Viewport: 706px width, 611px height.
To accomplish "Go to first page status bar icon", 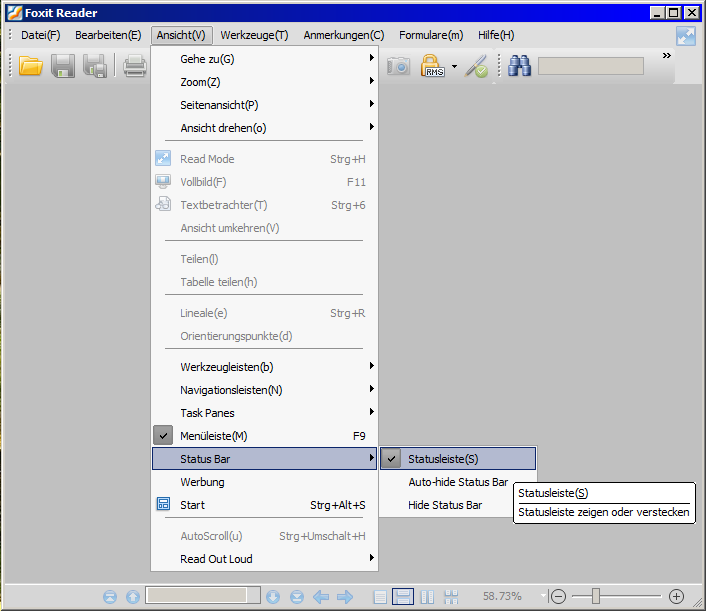I will [110, 597].
